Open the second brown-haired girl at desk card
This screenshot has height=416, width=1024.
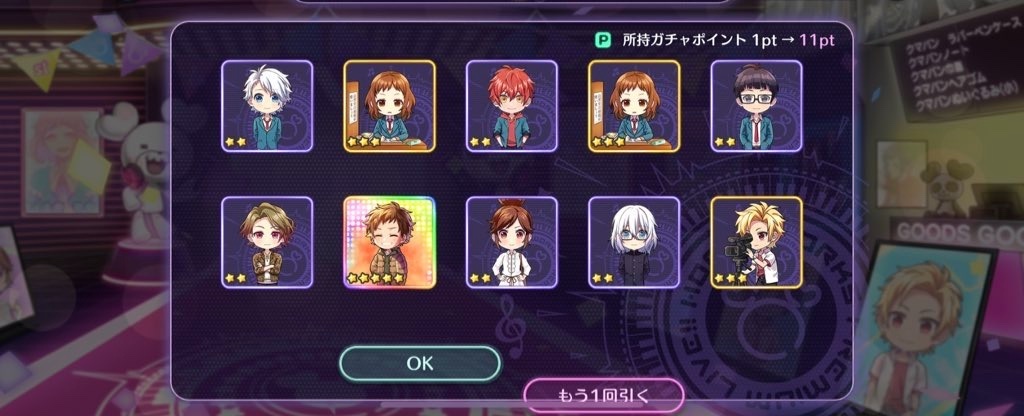coord(634,106)
